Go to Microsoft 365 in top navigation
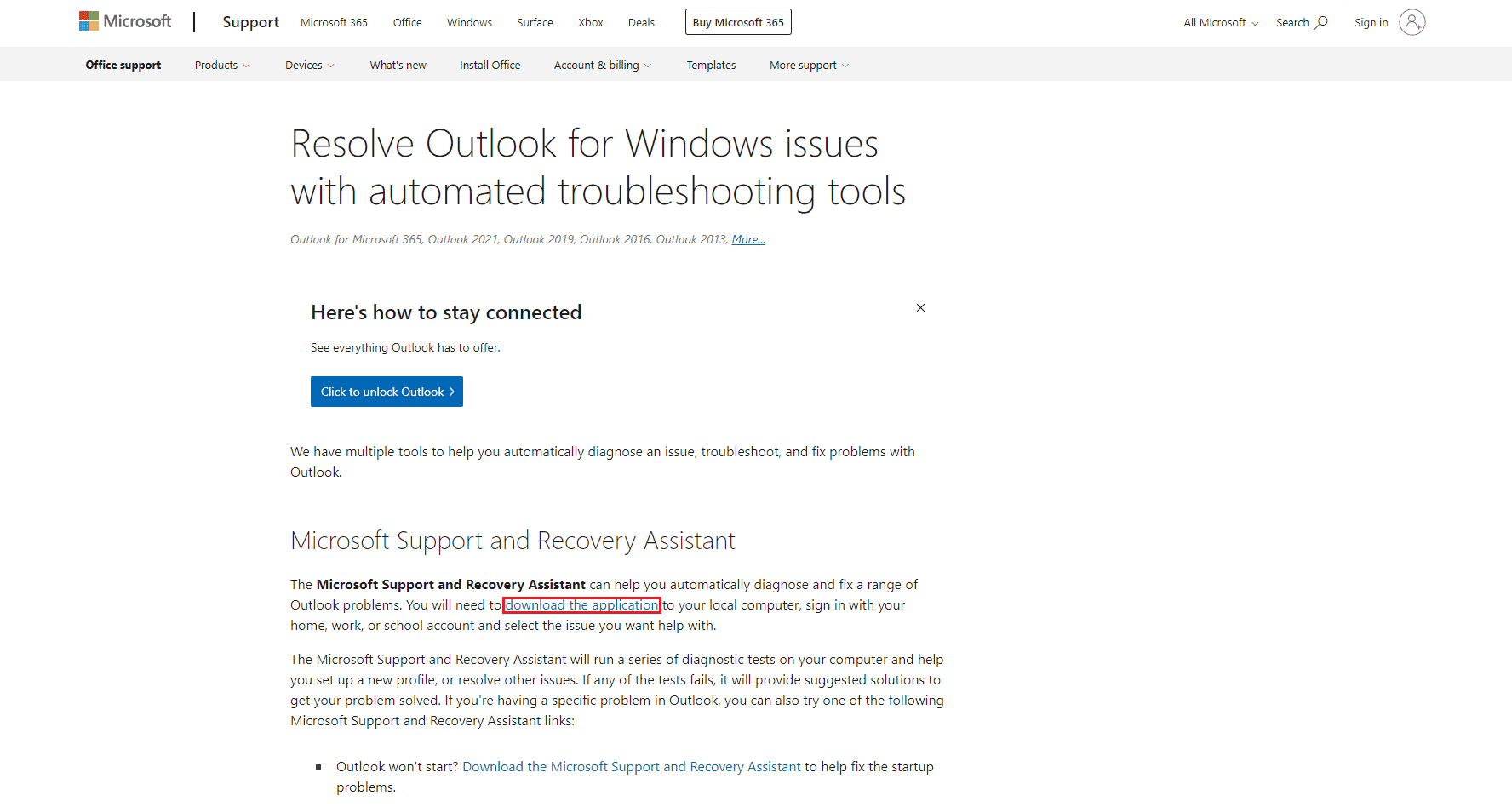The image size is (1512, 807). coord(334,22)
